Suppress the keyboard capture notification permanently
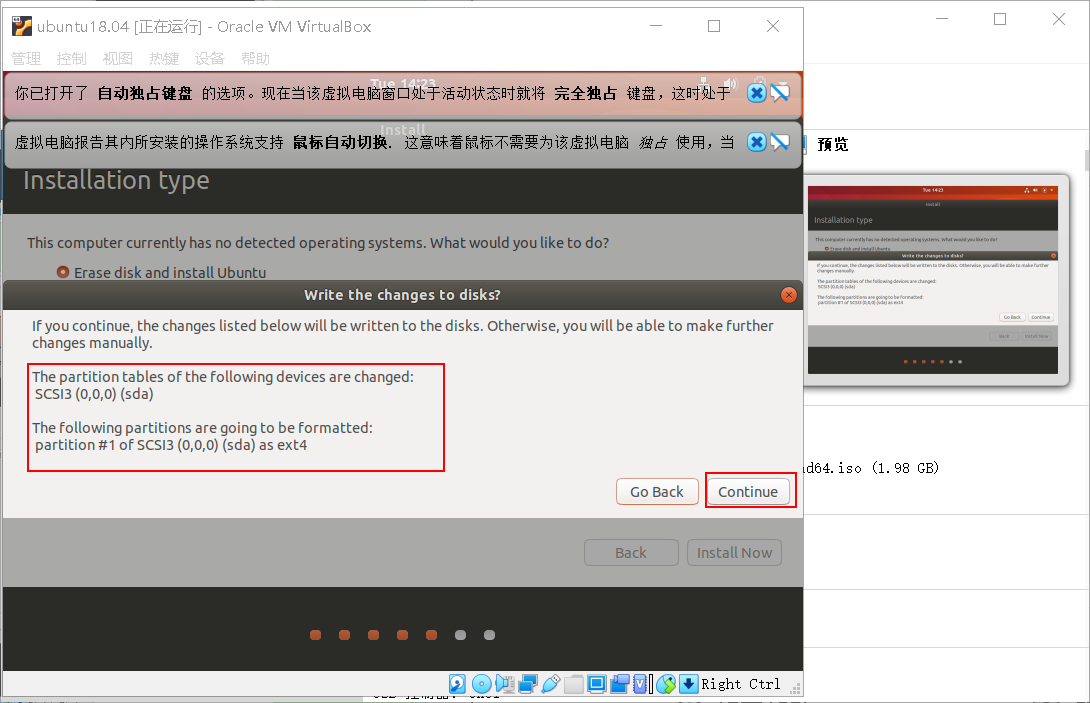Viewport: 1090px width, 703px height. 780,92
